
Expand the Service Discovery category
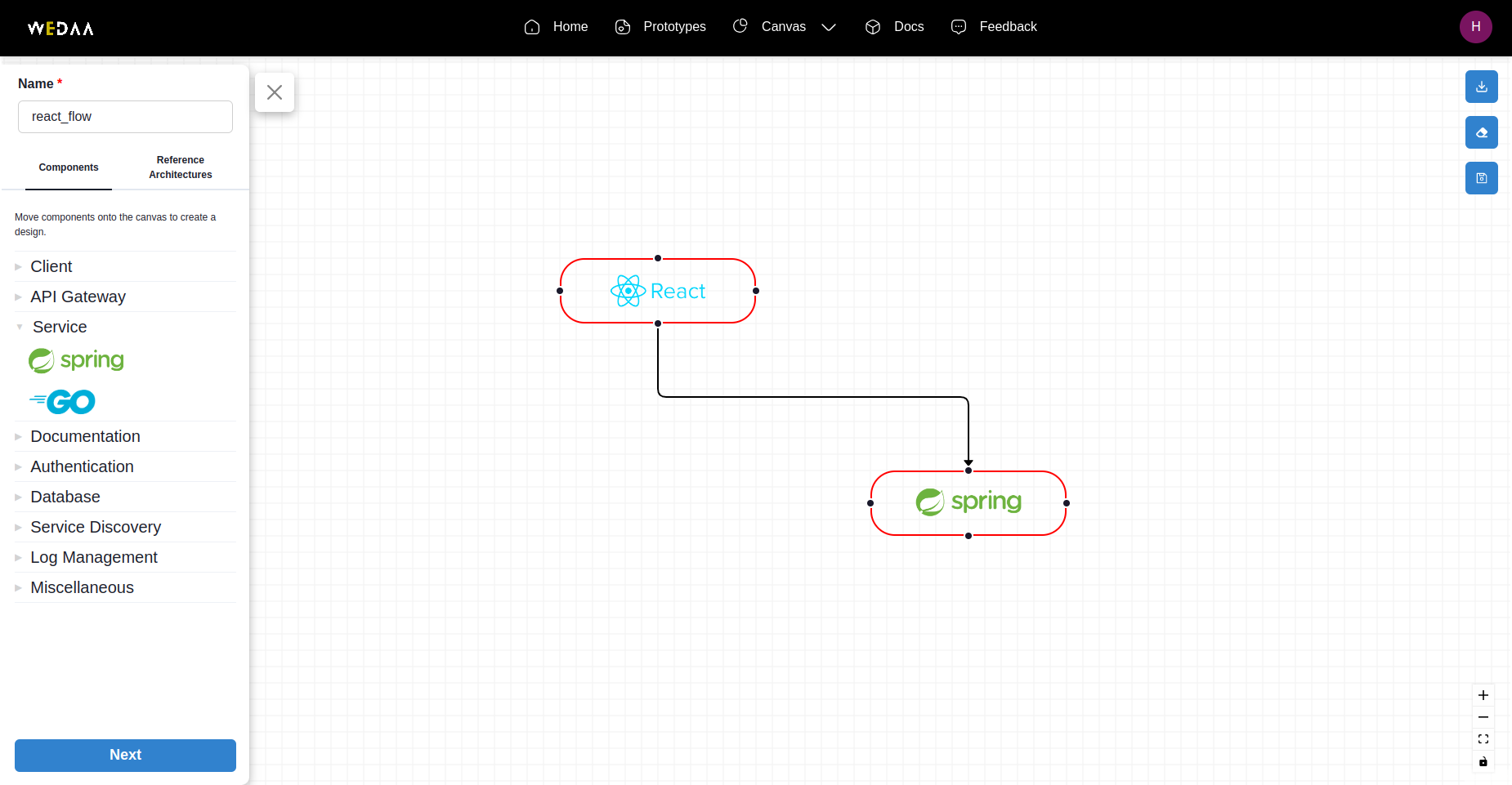[x=125, y=527]
